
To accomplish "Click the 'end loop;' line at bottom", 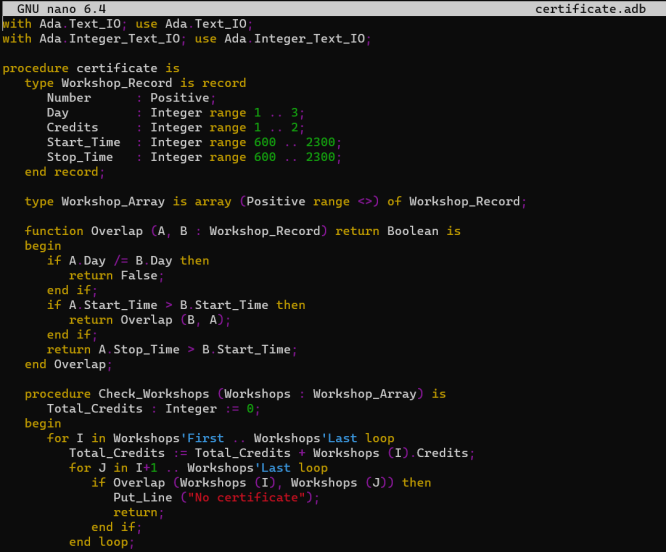I will point(102,542).
